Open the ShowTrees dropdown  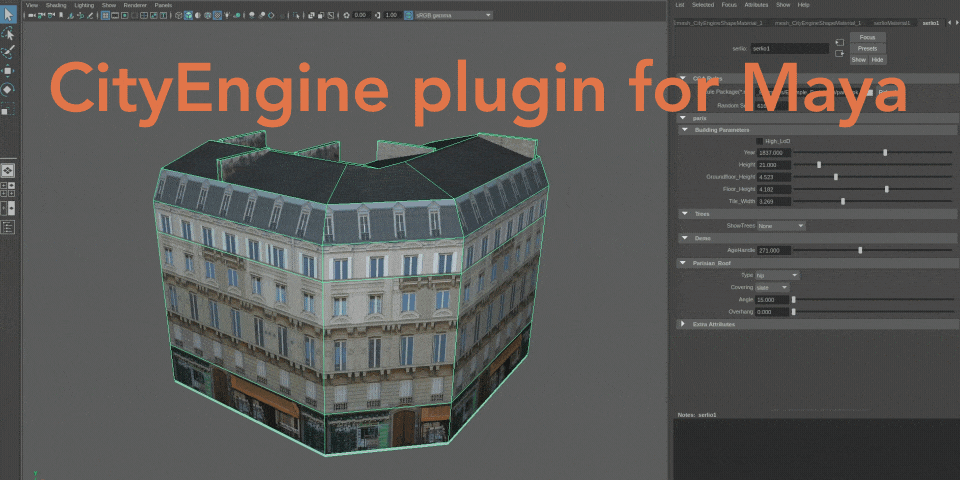pyautogui.click(x=781, y=226)
